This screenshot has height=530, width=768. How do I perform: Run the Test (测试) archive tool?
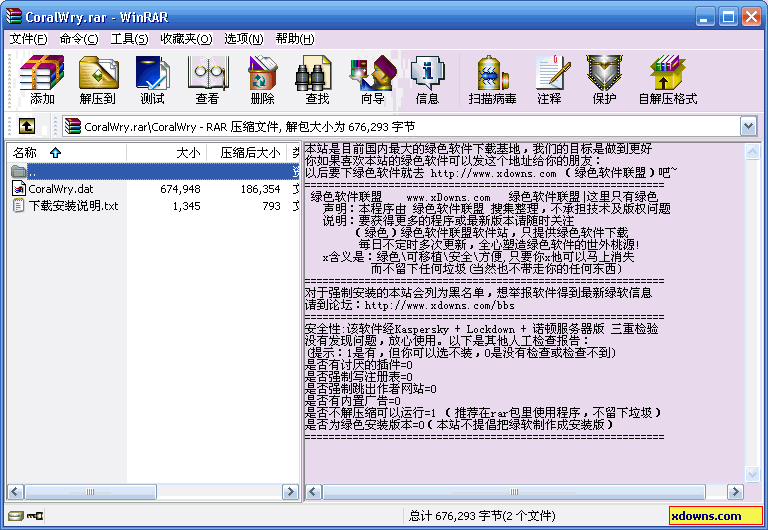click(152, 80)
